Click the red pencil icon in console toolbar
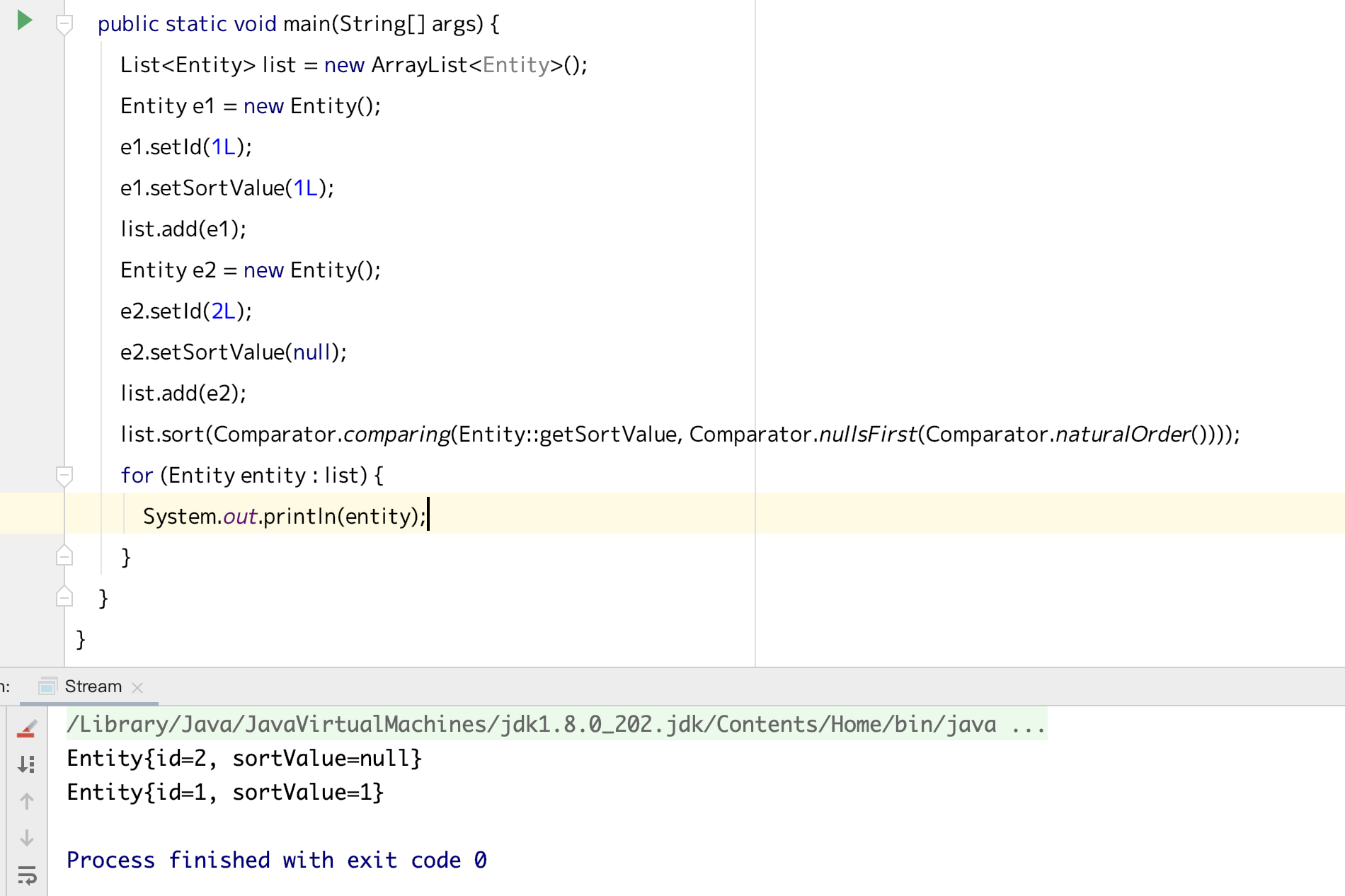 tap(27, 729)
